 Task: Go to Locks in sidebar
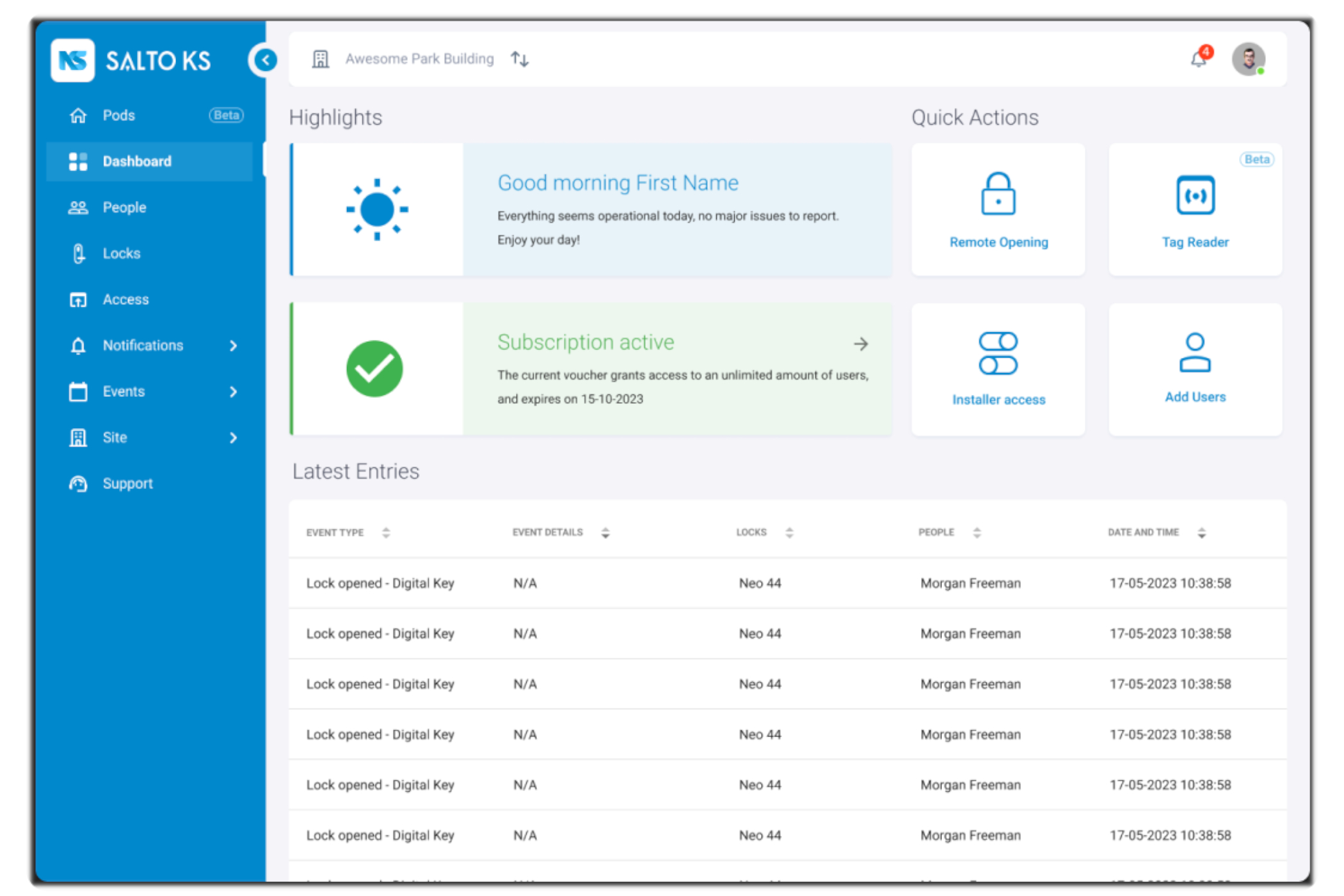[121, 253]
